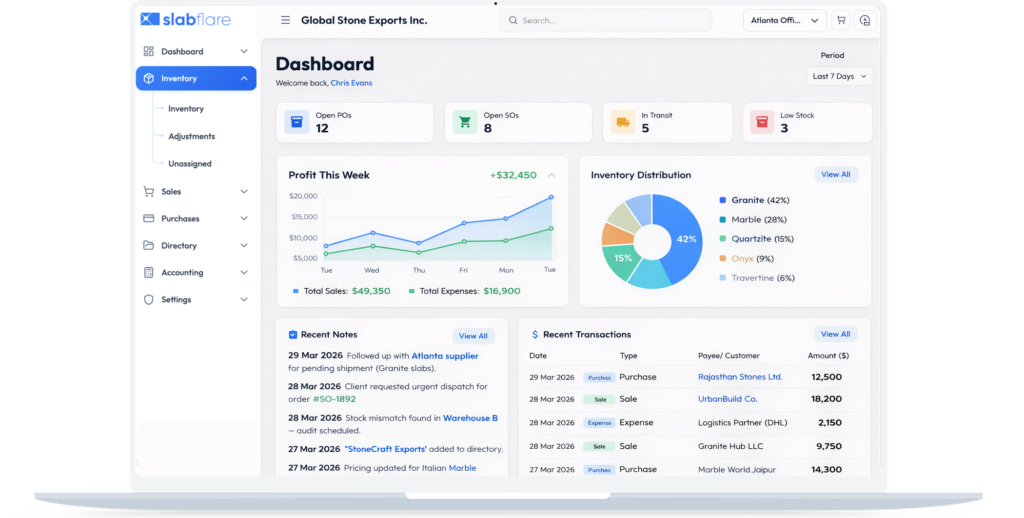Click the In Transit truck icon

click(x=623, y=122)
